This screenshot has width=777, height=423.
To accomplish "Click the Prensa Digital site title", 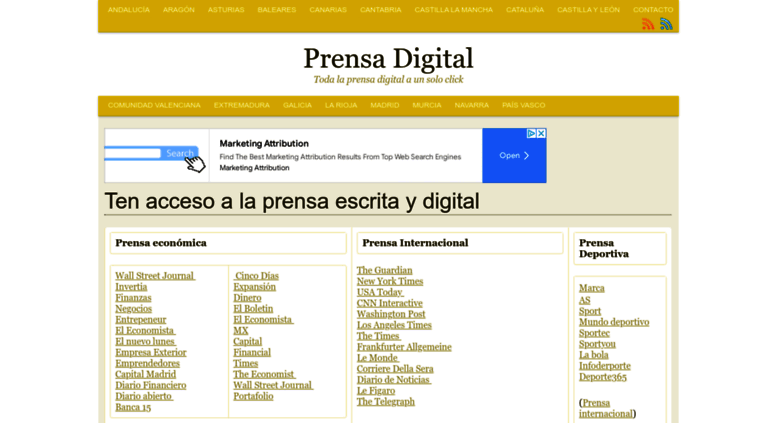I will (388, 58).
